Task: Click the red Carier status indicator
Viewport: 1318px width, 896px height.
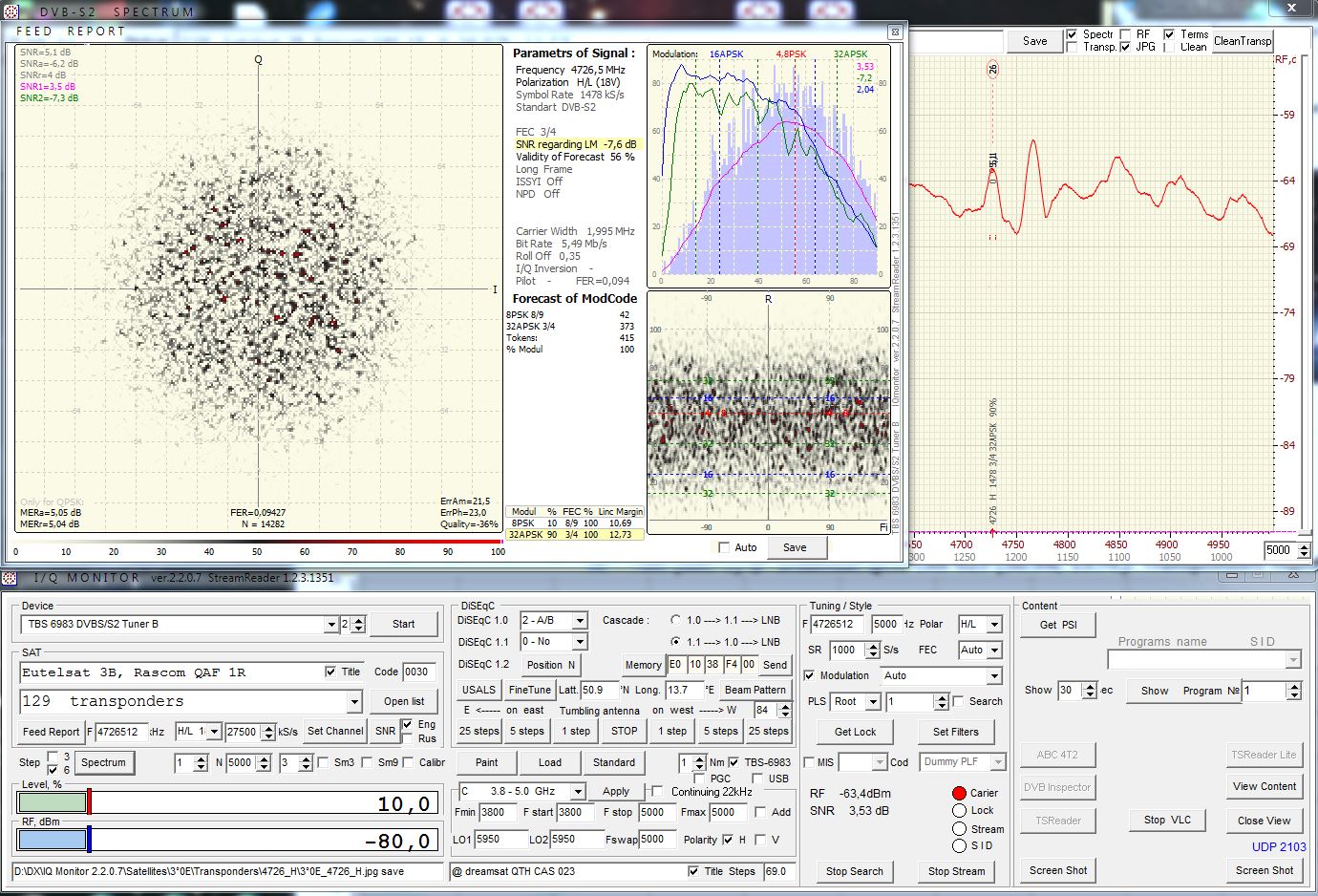Action: [959, 793]
